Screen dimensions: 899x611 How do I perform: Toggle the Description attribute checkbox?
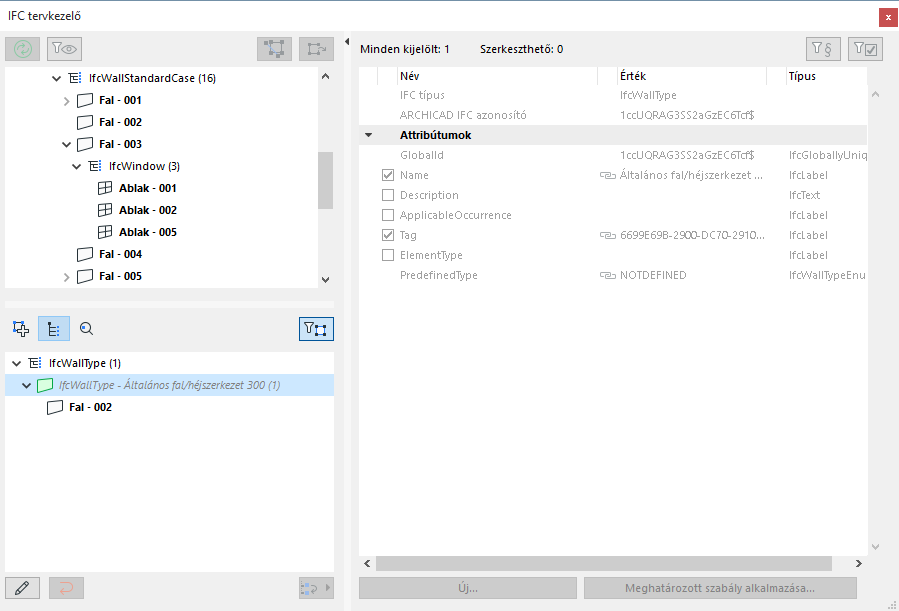click(388, 195)
